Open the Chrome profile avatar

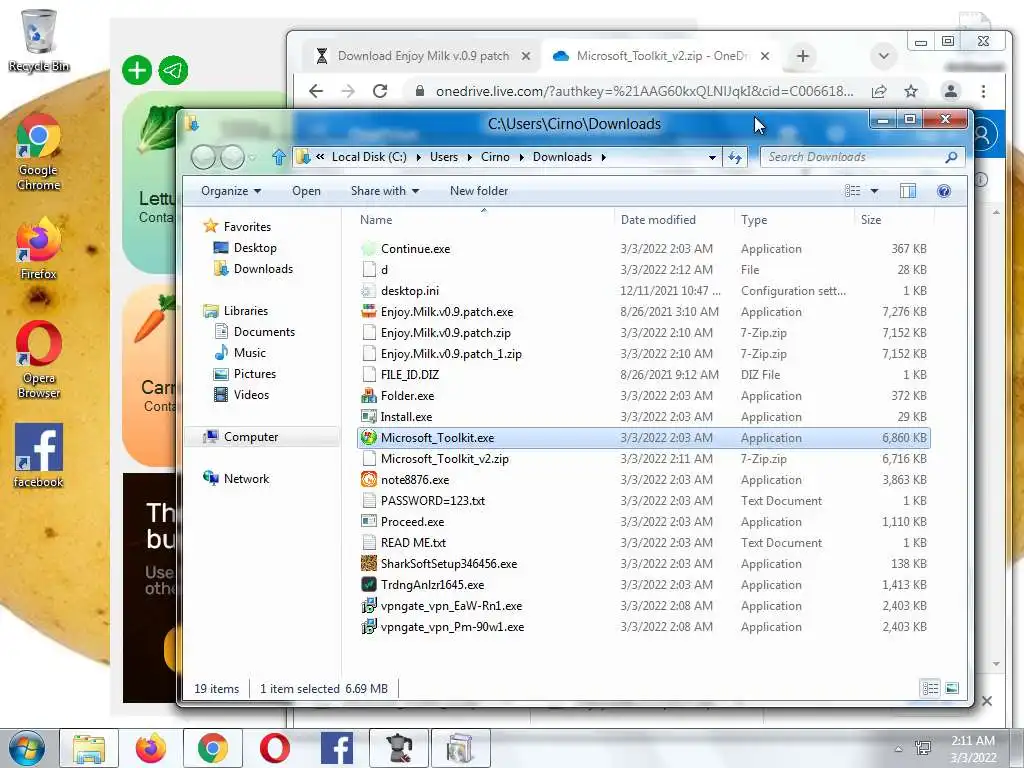tap(951, 91)
